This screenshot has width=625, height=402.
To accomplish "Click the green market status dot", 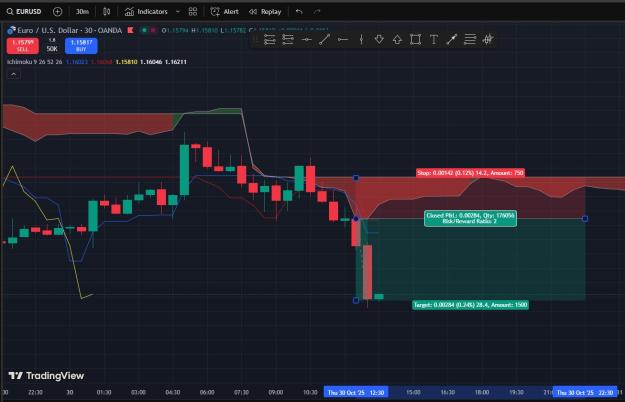I will click(144, 30).
